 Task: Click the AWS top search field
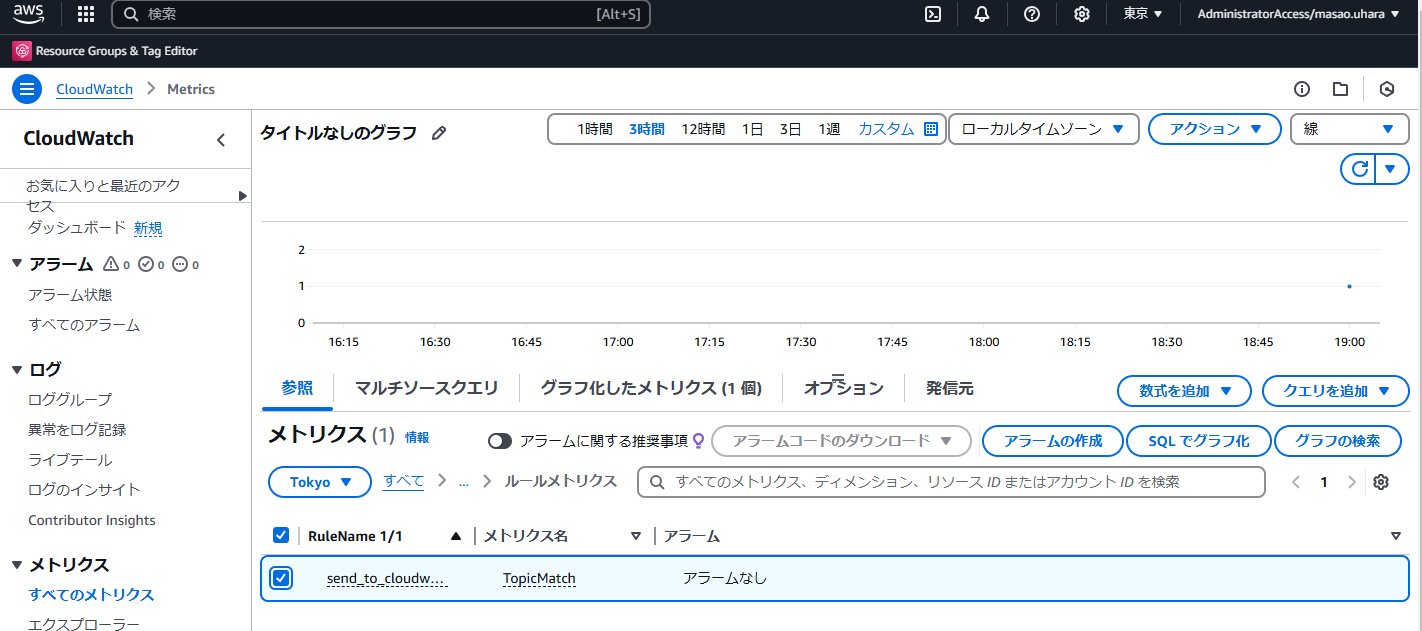381,14
